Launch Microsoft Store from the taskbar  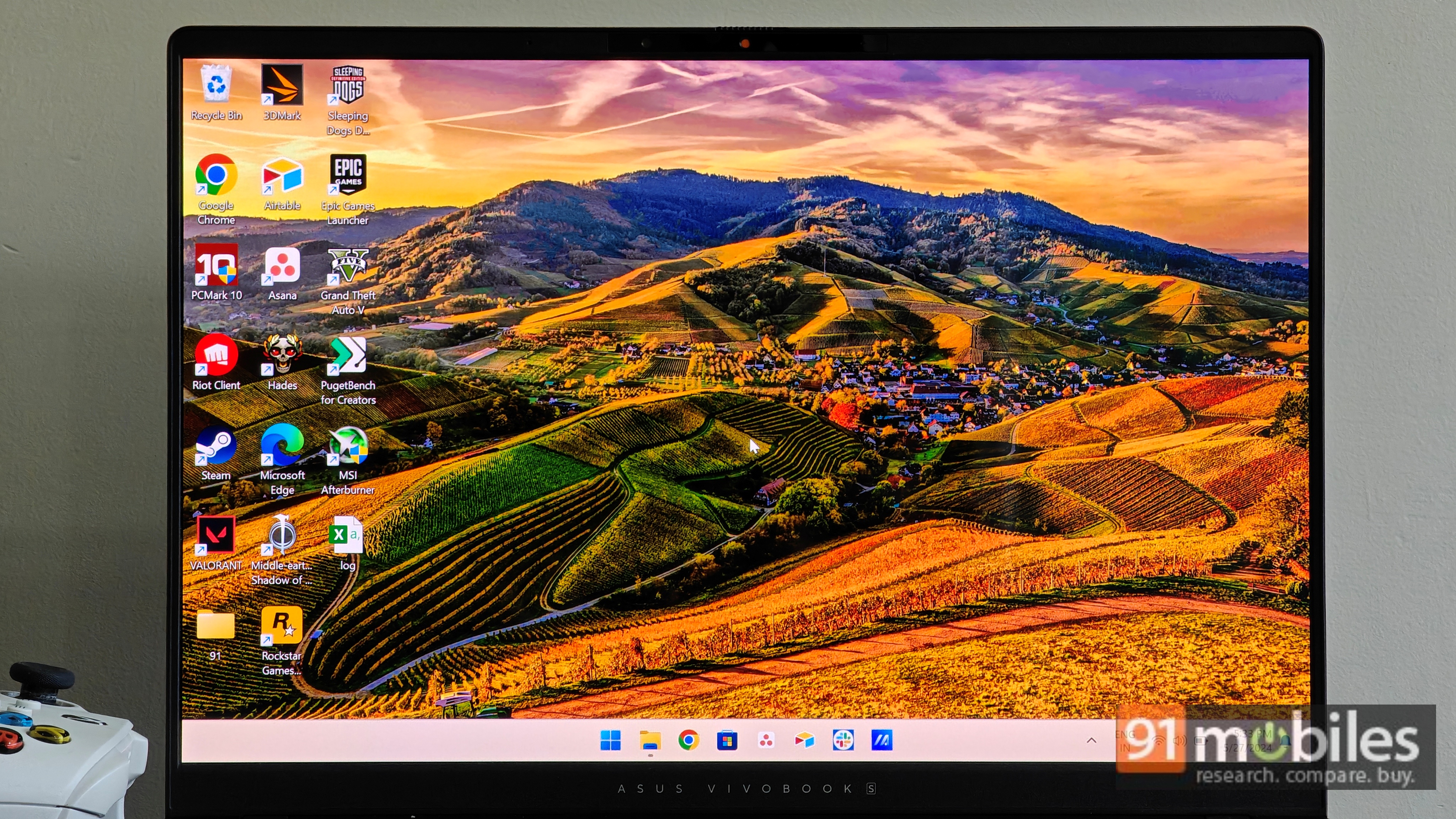pos(727,740)
